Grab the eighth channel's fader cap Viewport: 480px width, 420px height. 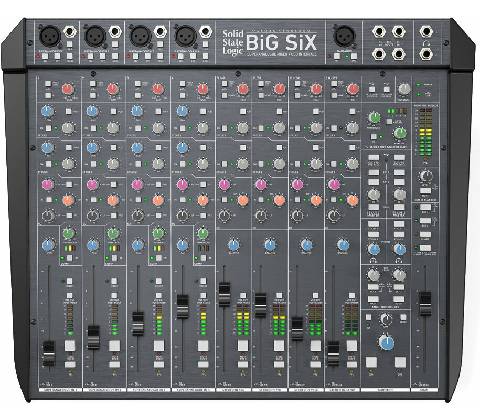333,353
